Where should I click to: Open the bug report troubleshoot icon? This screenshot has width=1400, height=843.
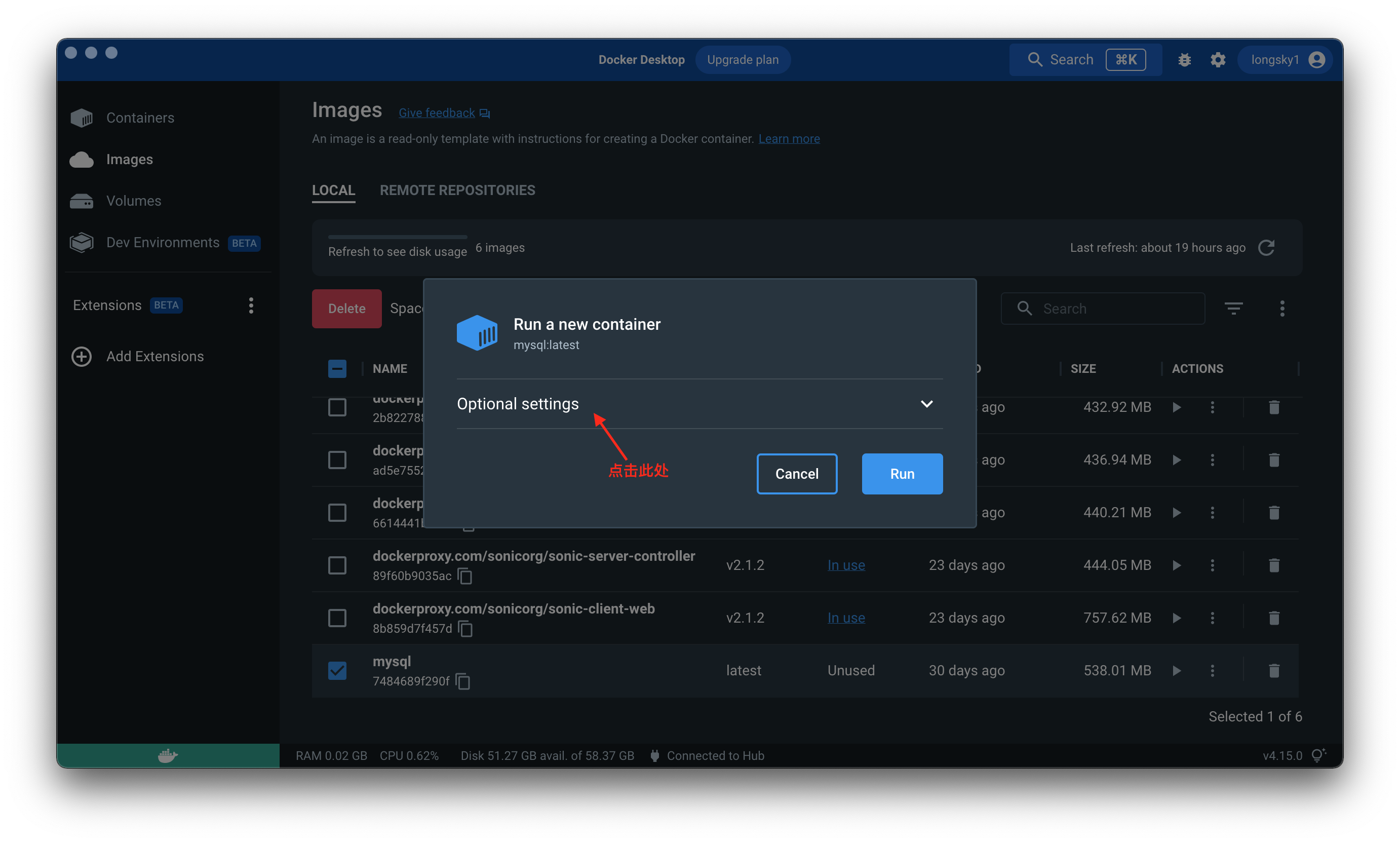(1184, 60)
